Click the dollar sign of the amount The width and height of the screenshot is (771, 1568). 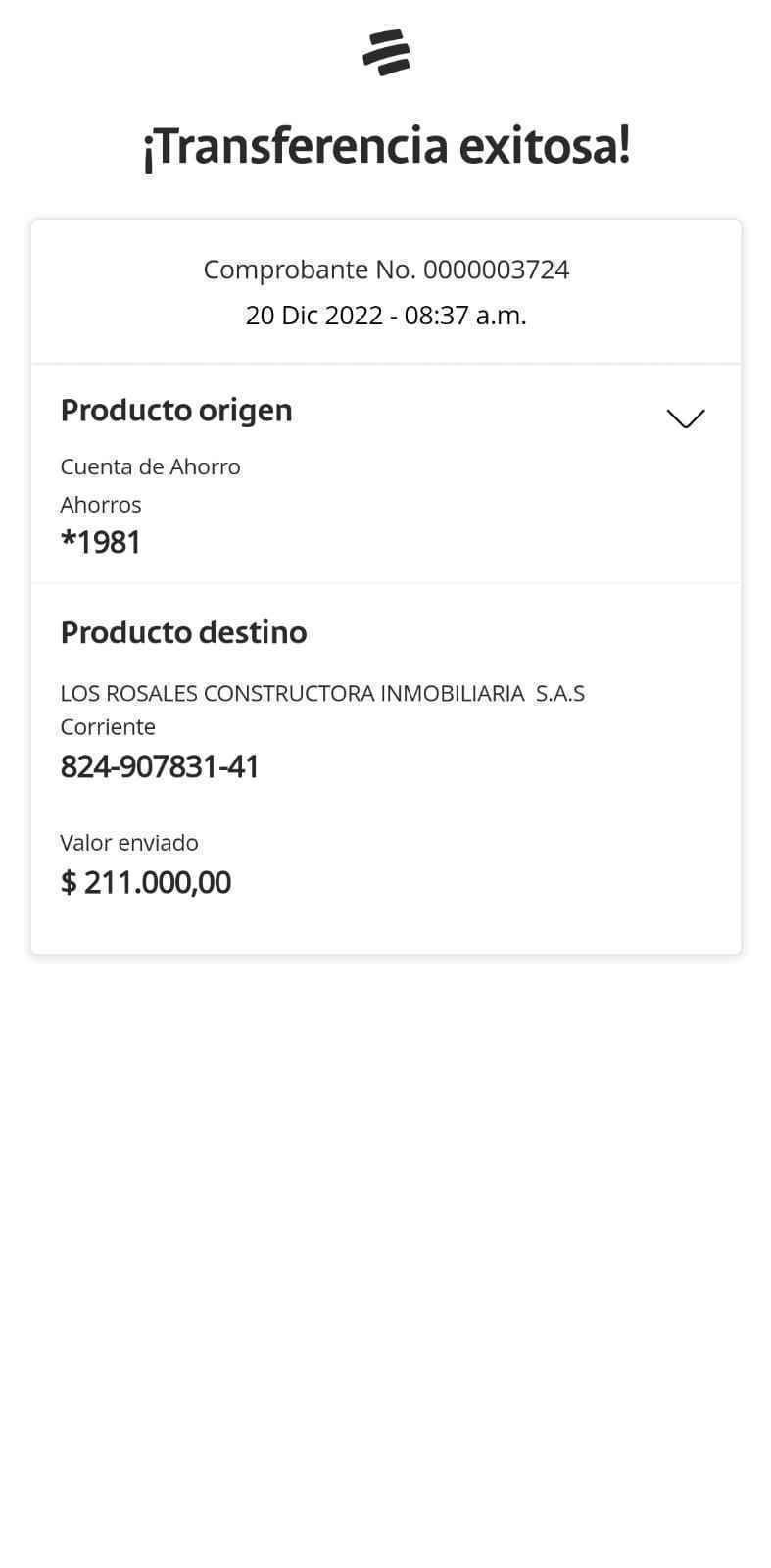click(69, 883)
